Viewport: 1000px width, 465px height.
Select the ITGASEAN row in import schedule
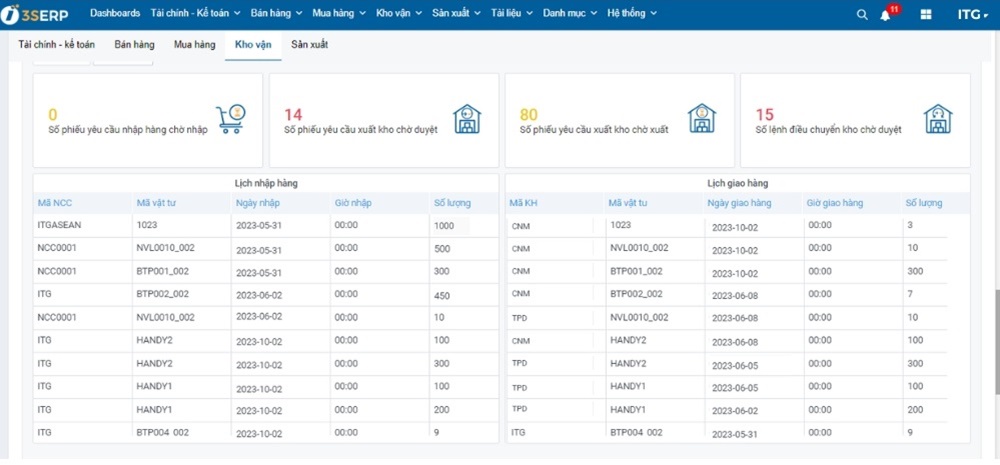pyautogui.click(x=58, y=226)
